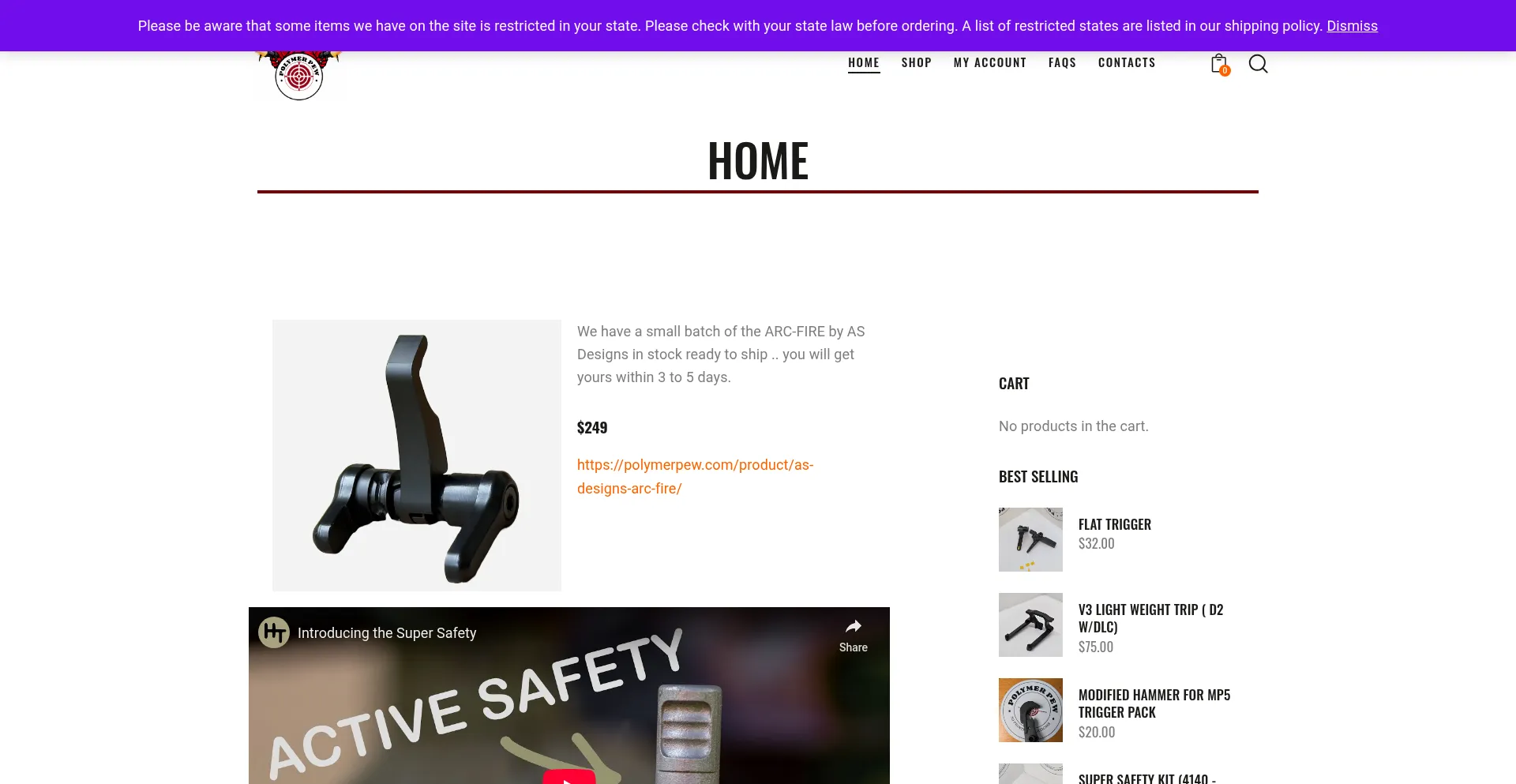Dismiss the restricted state notice
This screenshot has height=784, width=1516.
(x=1352, y=26)
